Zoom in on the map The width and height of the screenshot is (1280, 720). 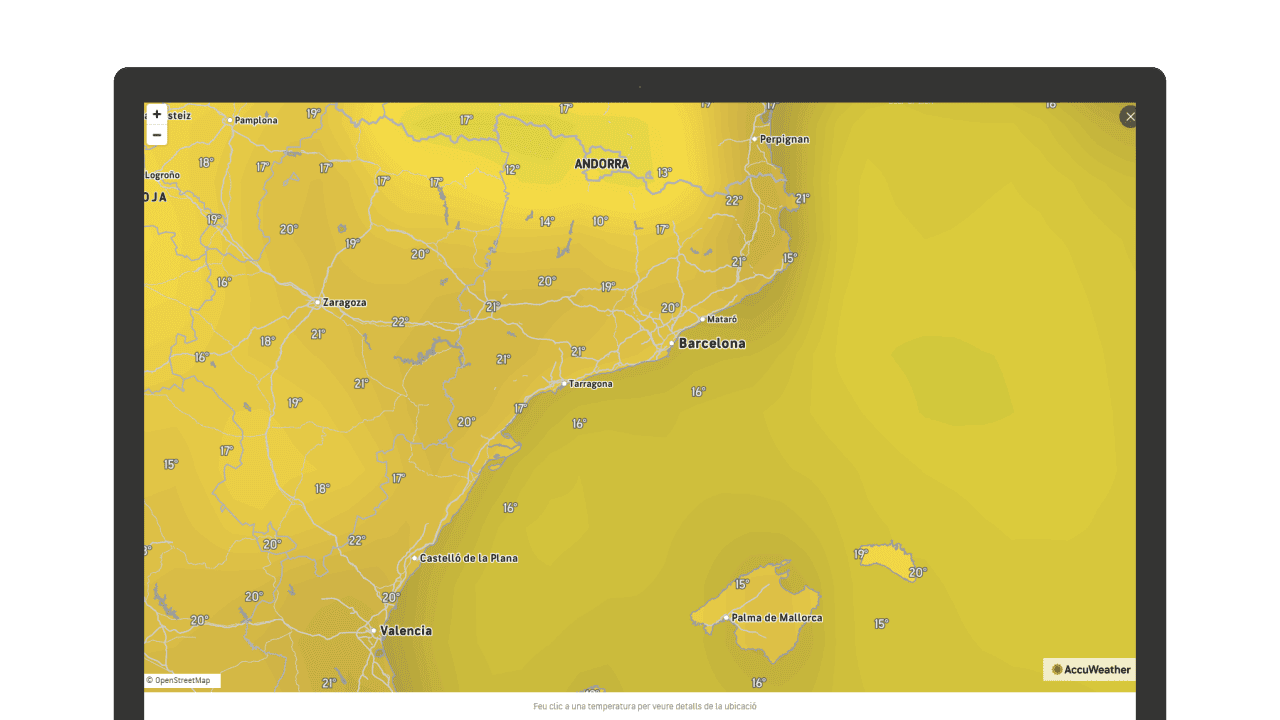click(x=157, y=115)
